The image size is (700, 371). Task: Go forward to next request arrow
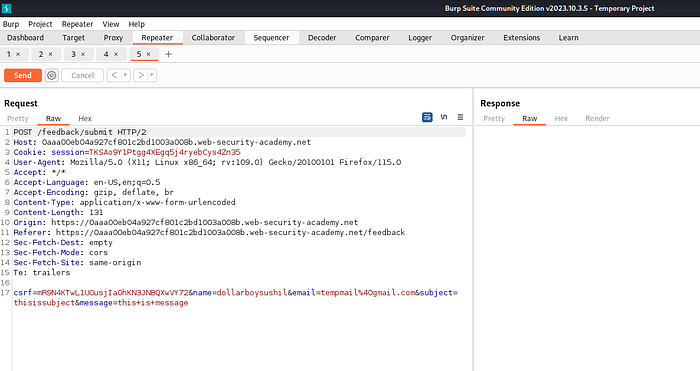coord(141,75)
